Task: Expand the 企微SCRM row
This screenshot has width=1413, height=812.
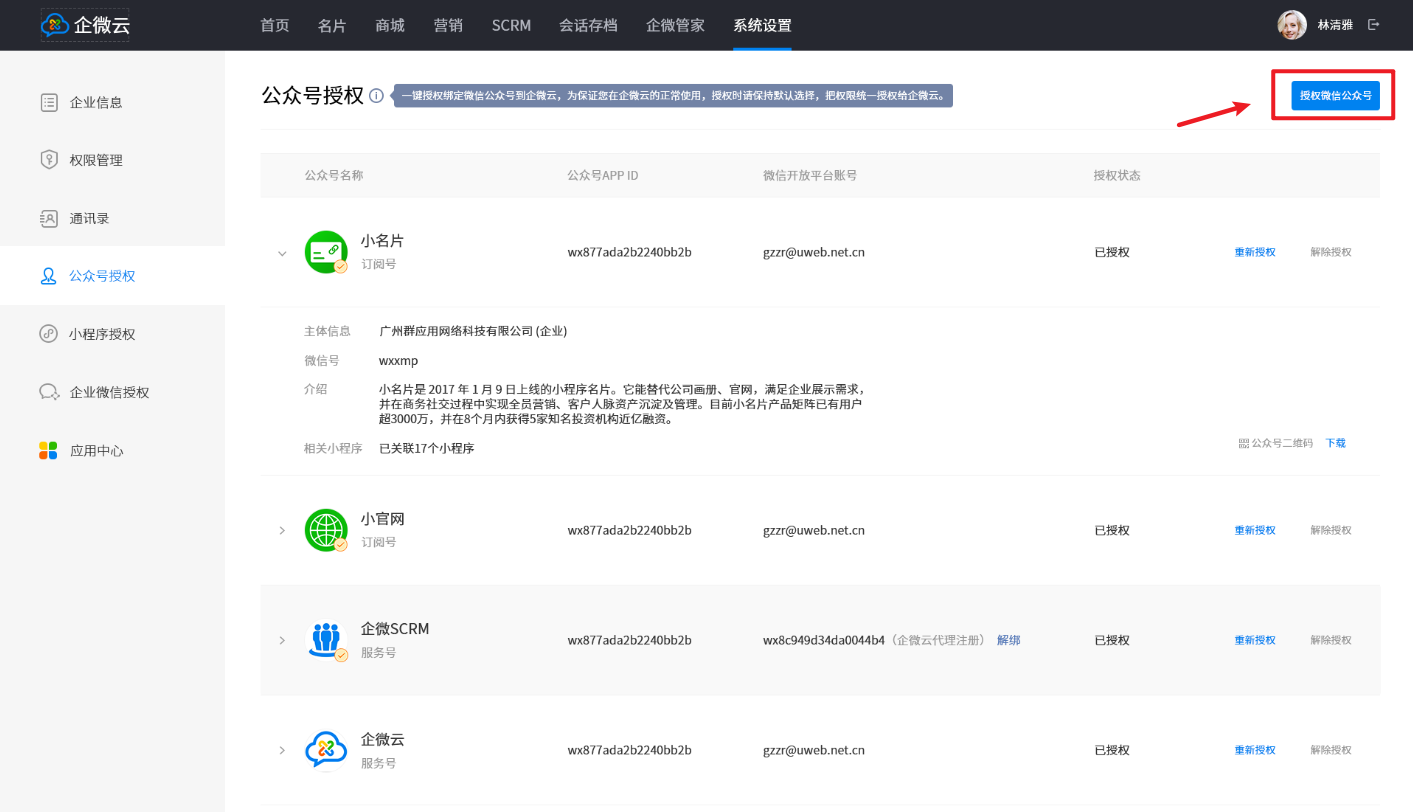Action: 282,640
